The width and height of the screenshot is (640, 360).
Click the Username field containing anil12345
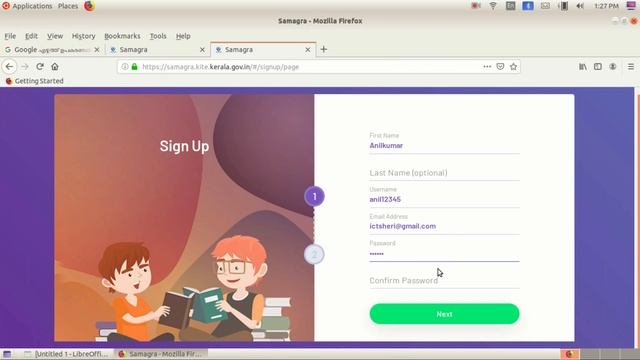(444, 199)
